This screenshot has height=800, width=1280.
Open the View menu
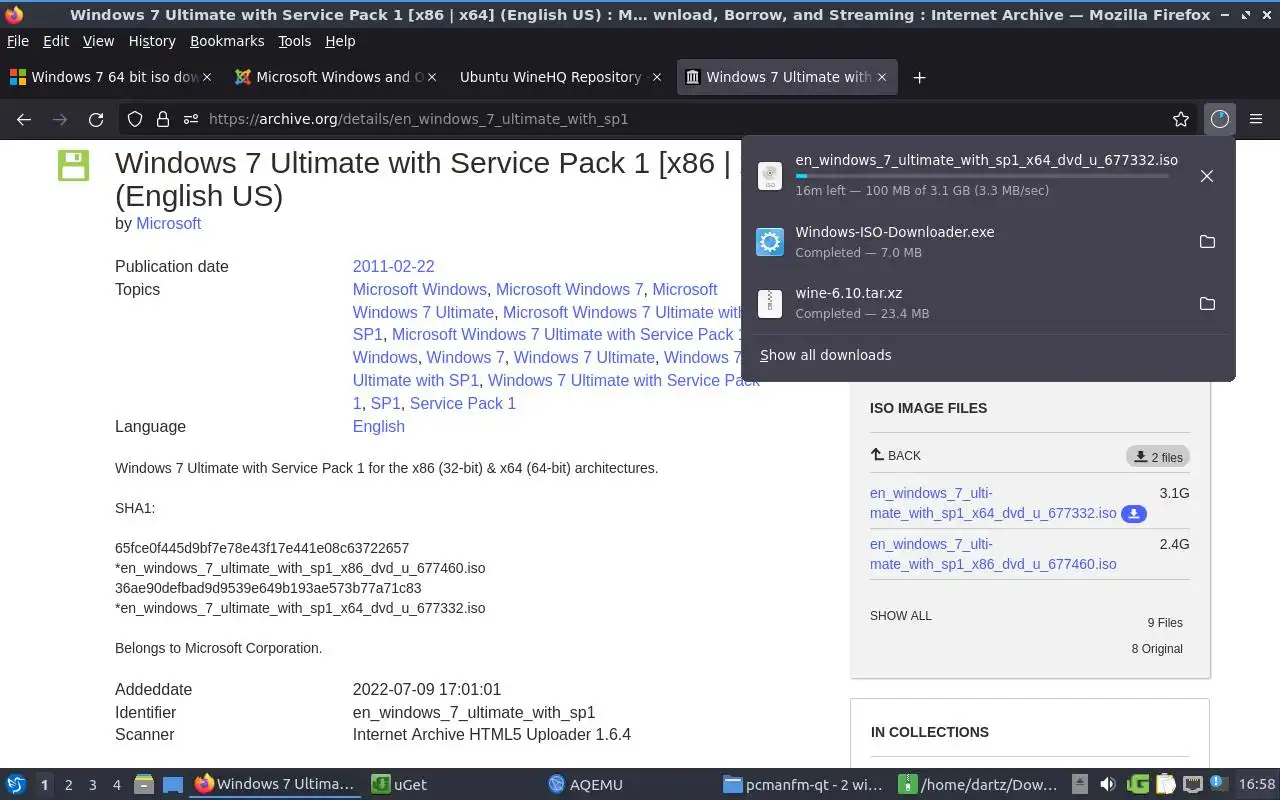98,41
